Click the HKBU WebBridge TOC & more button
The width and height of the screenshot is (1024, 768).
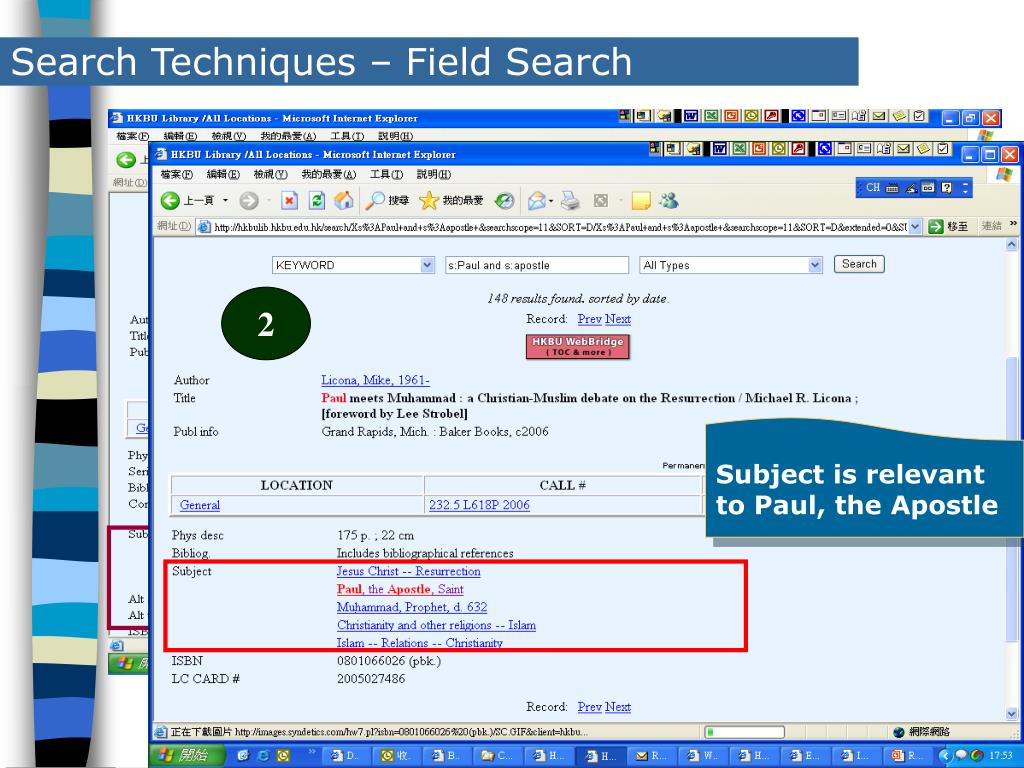point(578,347)
